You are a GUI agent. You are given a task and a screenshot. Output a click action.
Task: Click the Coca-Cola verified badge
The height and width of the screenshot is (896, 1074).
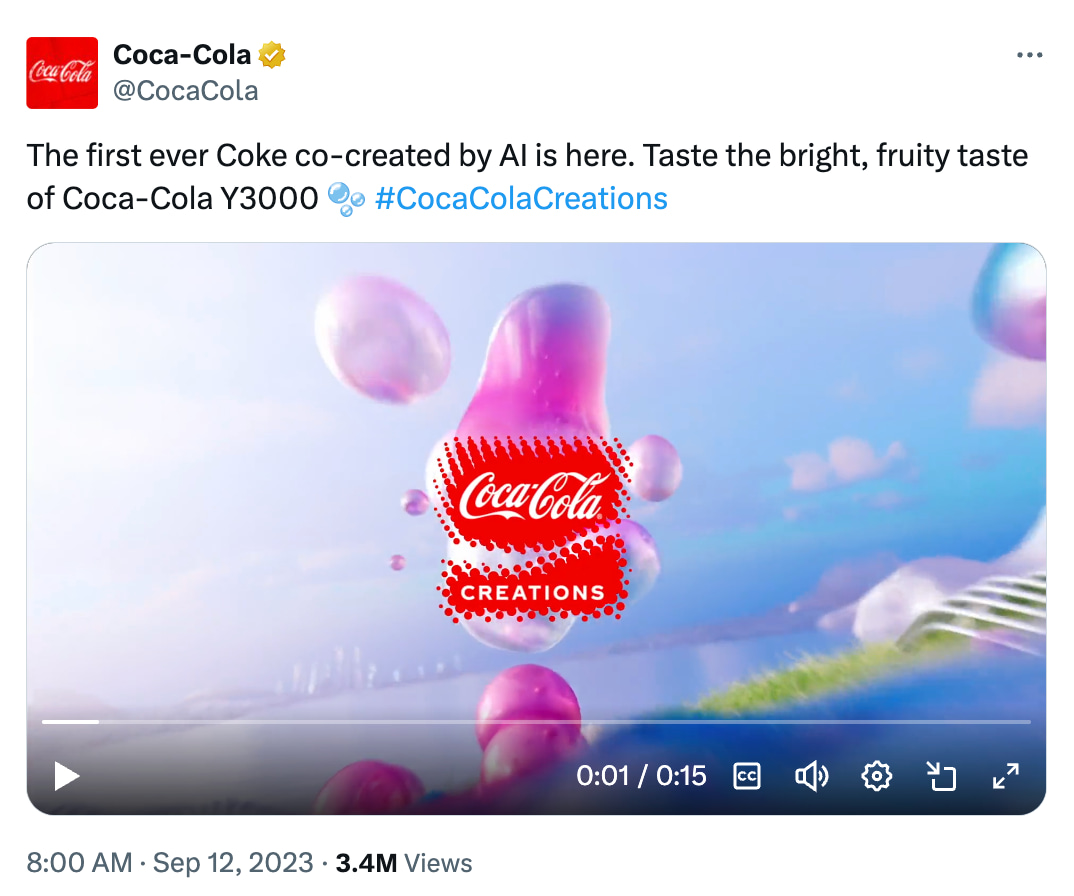[269, 55]
